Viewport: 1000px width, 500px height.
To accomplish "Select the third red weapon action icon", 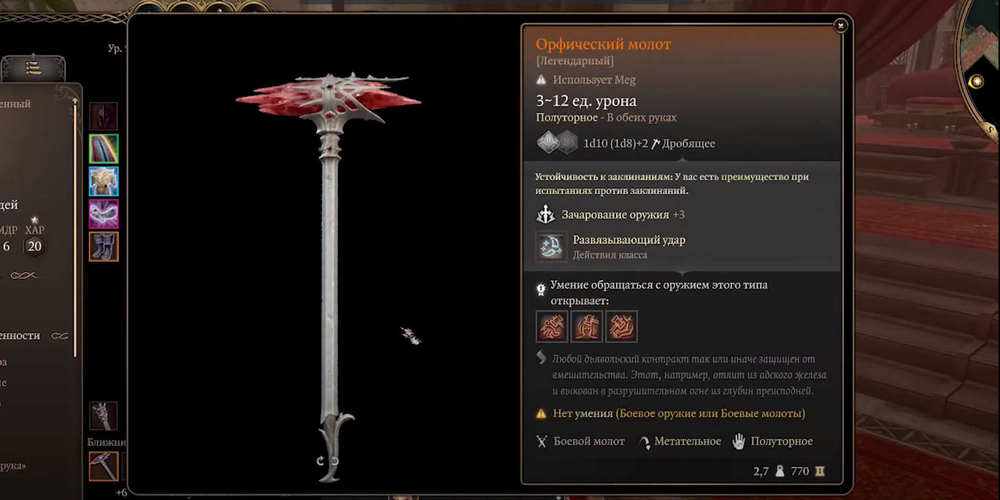I will tap(622, 326).
